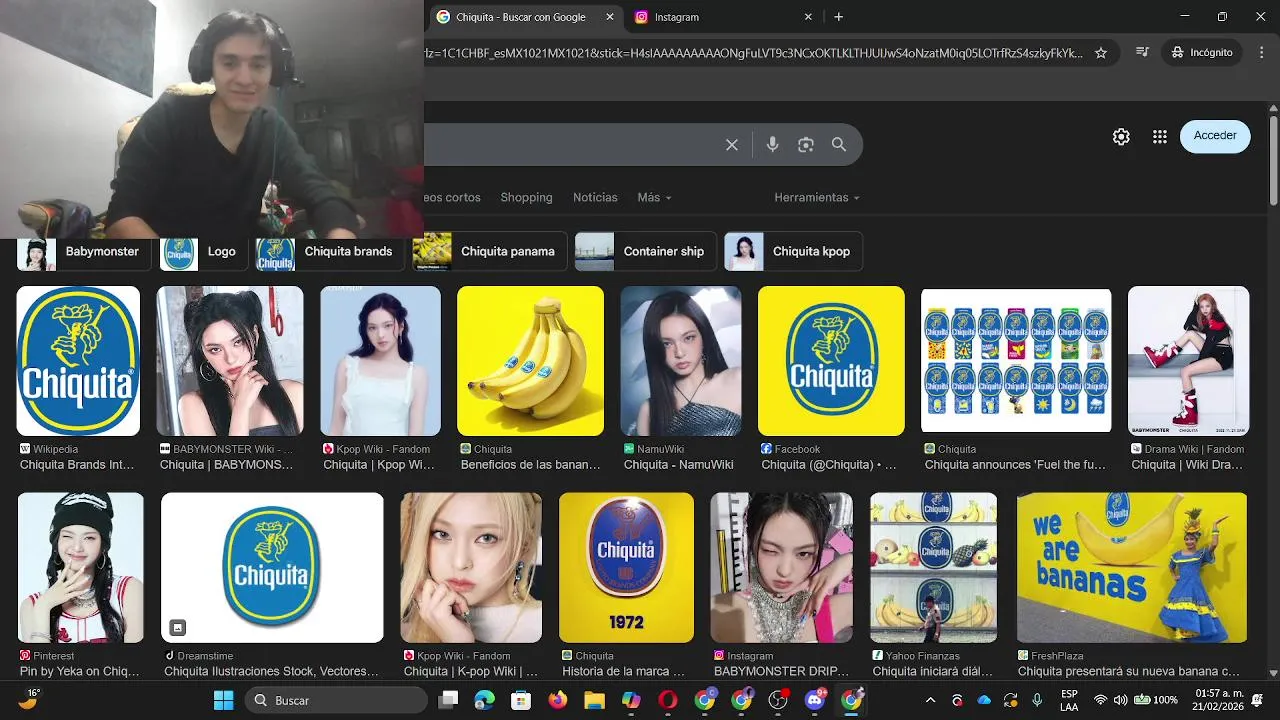The width and height of the screenshot is (1280, 720).
Task: Select the Container ship chip
Action: 644,252
